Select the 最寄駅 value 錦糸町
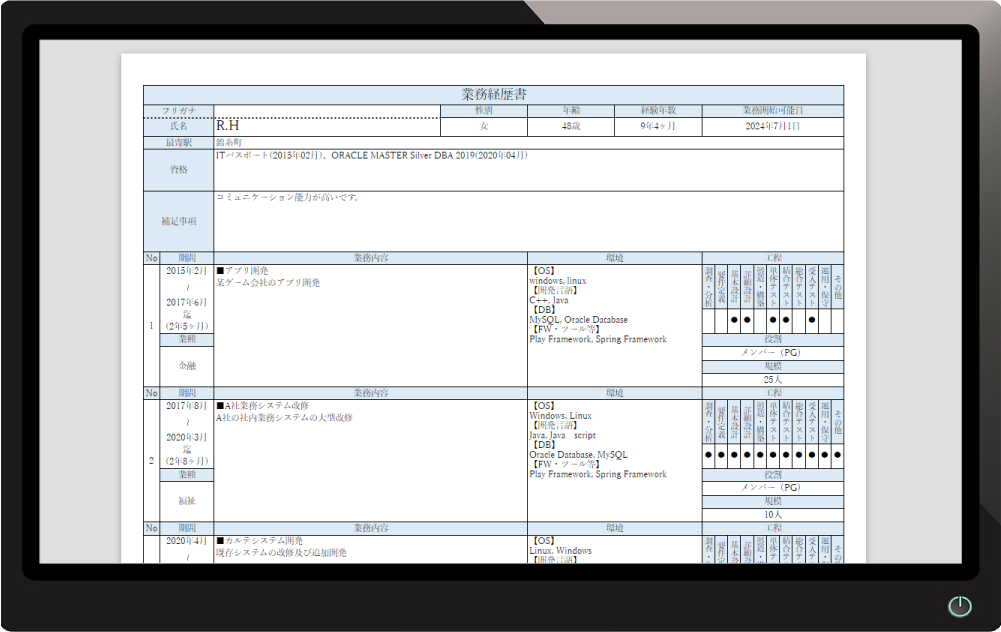Viewport: 1001px width, 632px height. 229,143
